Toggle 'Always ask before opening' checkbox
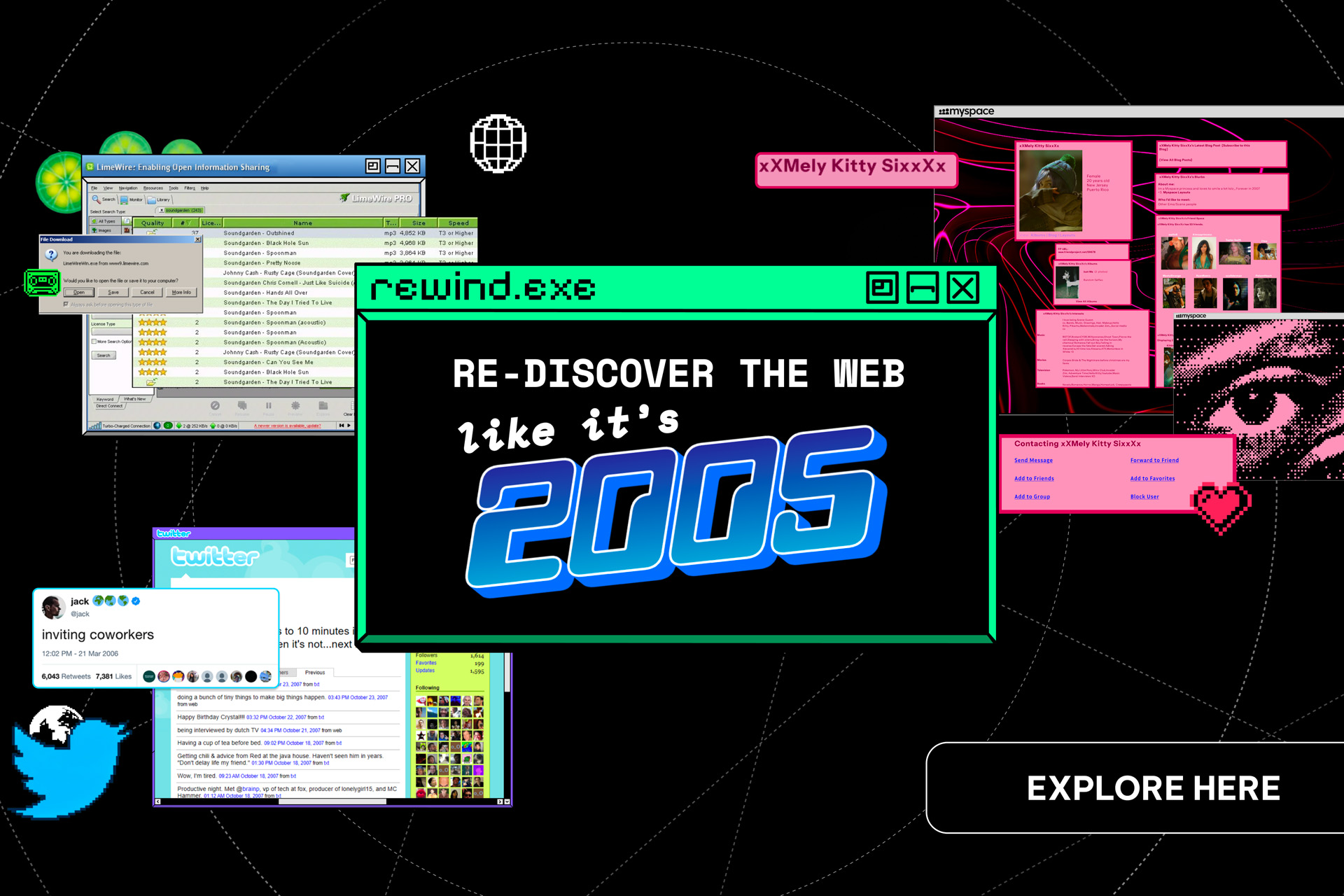This screenshot has height=896, width=1344. click(66, 304)
